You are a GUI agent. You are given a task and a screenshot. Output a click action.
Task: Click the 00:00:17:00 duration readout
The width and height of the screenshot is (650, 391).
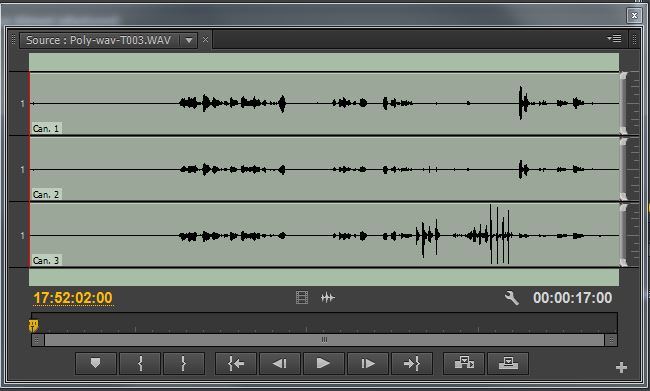572,298
